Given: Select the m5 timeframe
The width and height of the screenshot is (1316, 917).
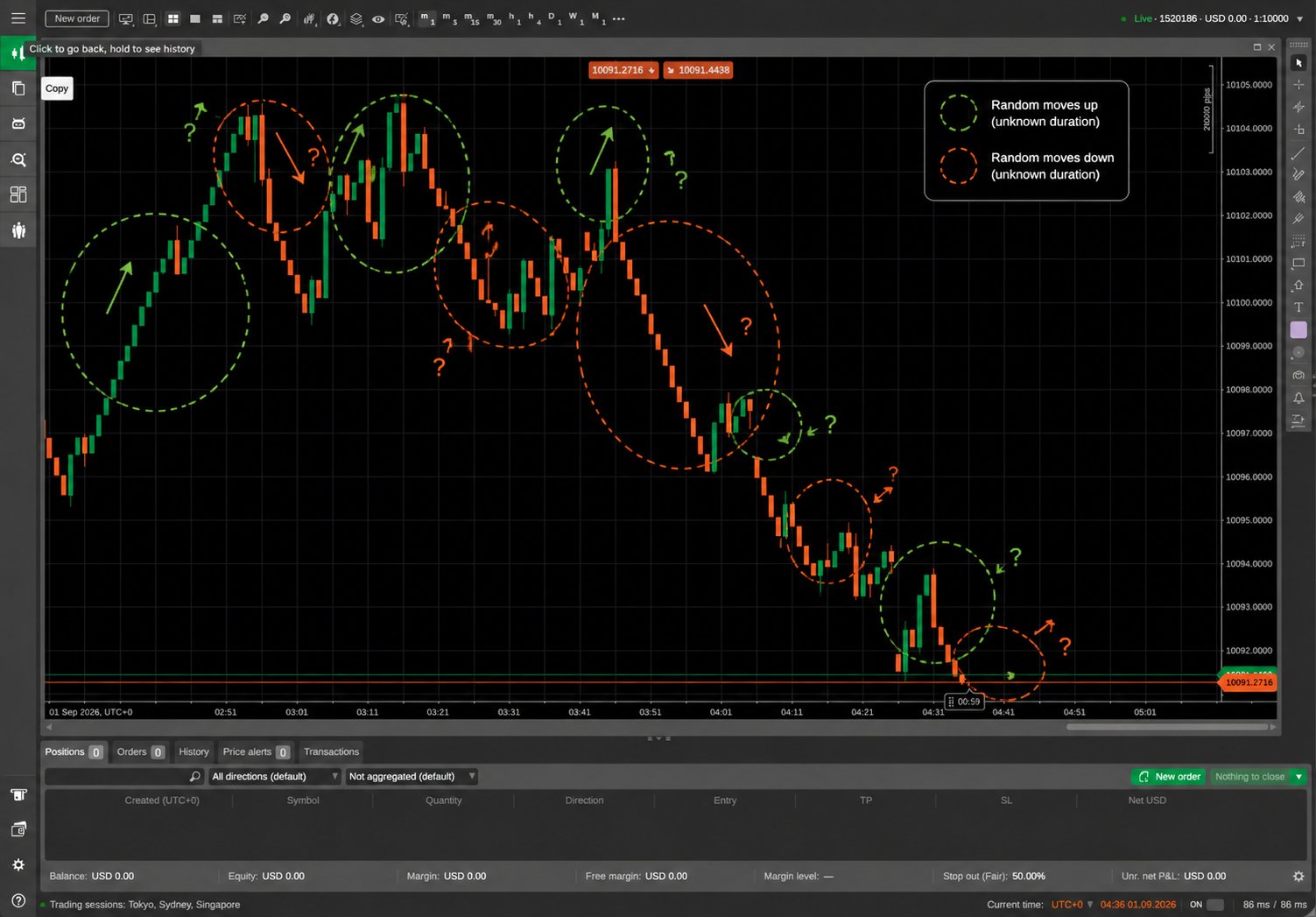Looking at the screenshot, I should [x=449, y=18].
